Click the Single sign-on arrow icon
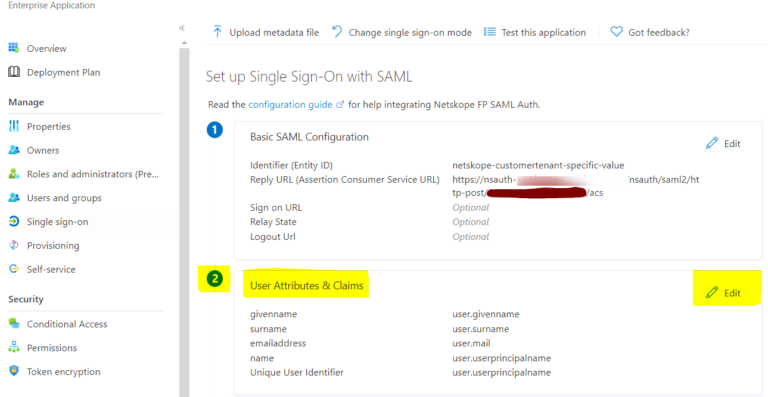 pyautogui.click(x=14, y=221)
